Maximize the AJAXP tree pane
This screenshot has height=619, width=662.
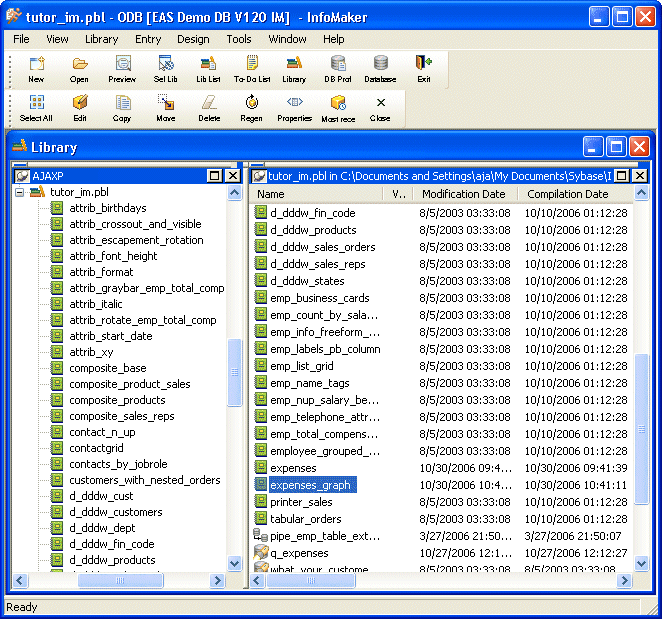(214, 176)
